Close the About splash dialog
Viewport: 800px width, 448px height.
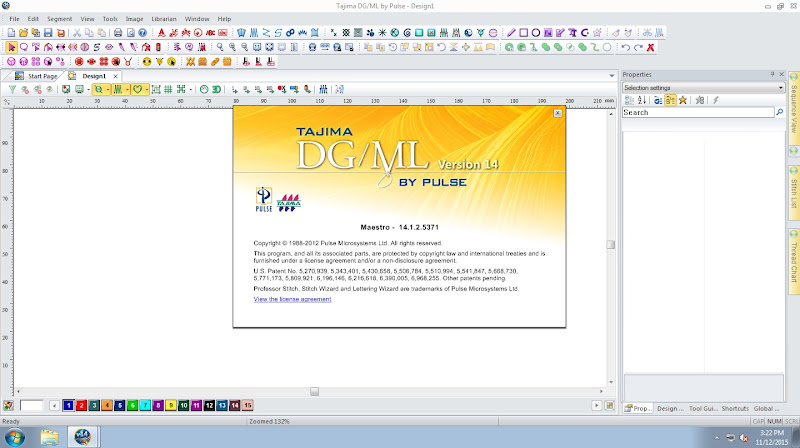click(x=558, y=113)
